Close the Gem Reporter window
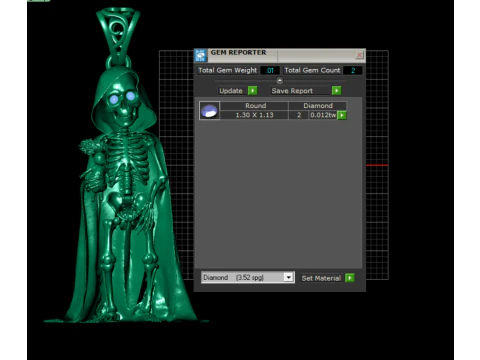 pos(359,55)
